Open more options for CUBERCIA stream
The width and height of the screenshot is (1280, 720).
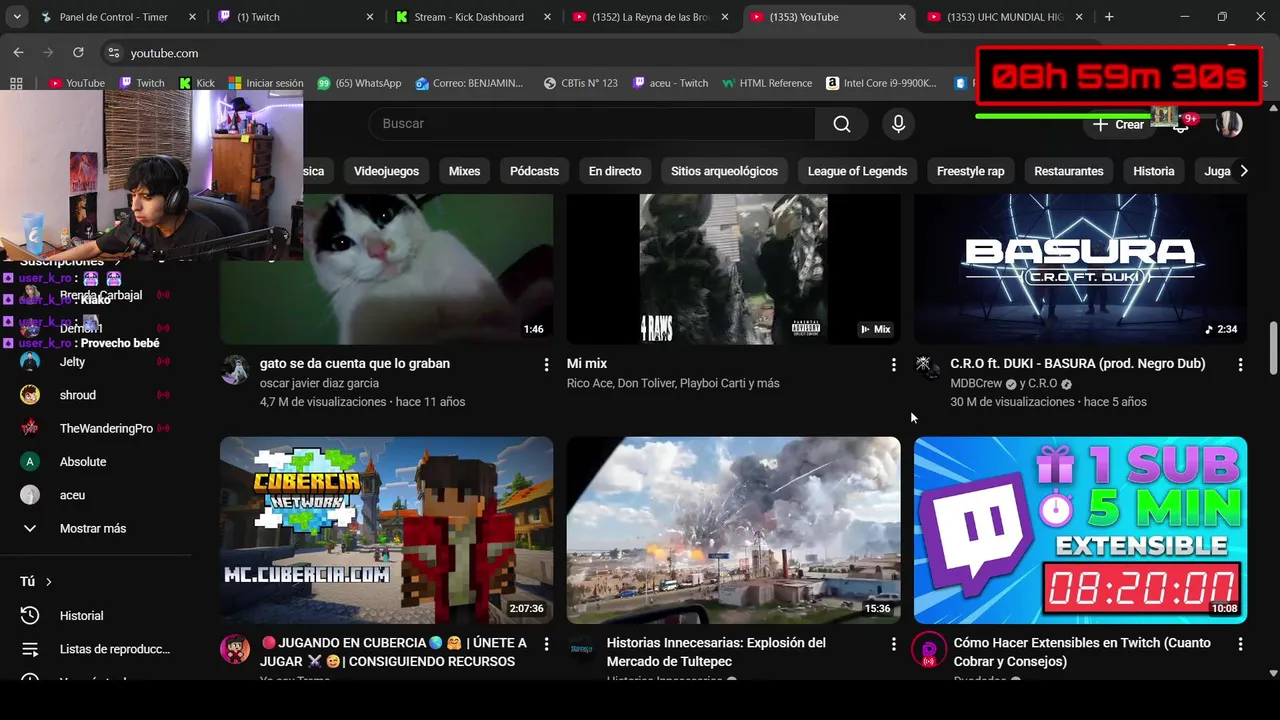click(546, 644)
